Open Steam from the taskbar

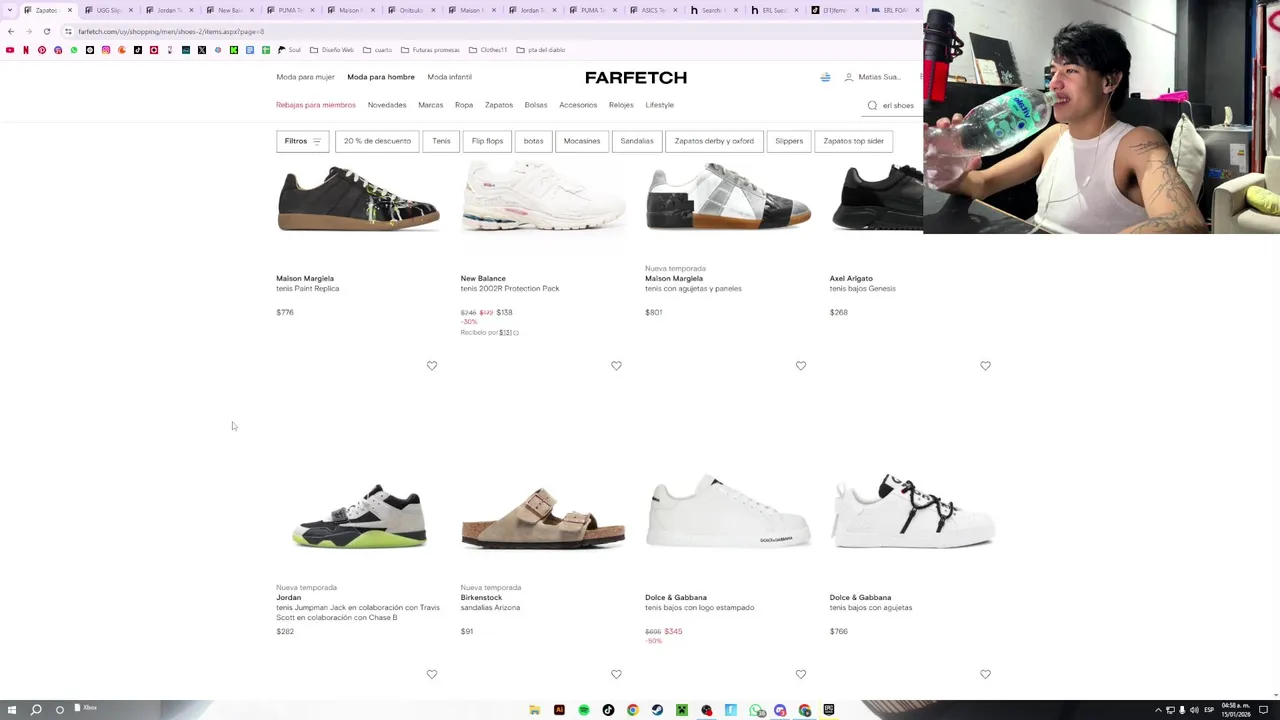click(657, 710)
